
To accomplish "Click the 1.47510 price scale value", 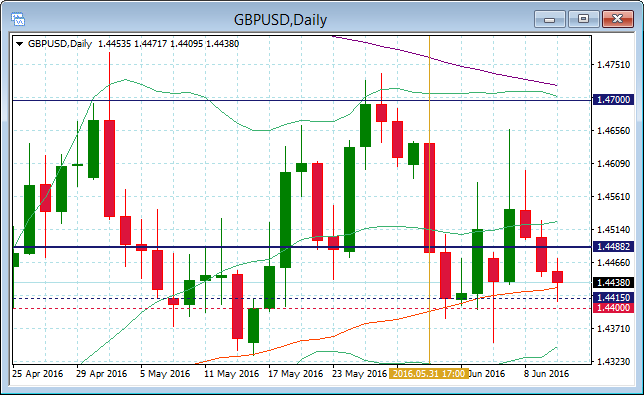I will [x=613, y=64].
